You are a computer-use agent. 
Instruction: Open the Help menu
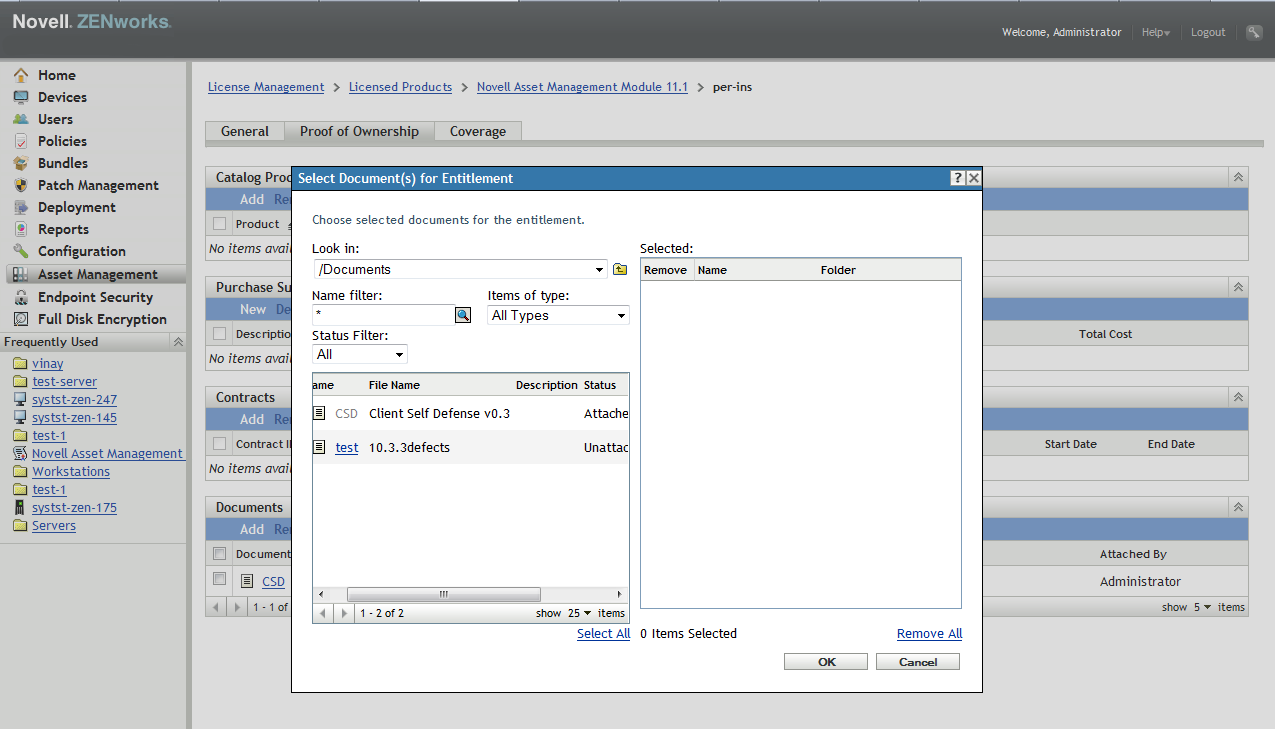coord(1155,32)
